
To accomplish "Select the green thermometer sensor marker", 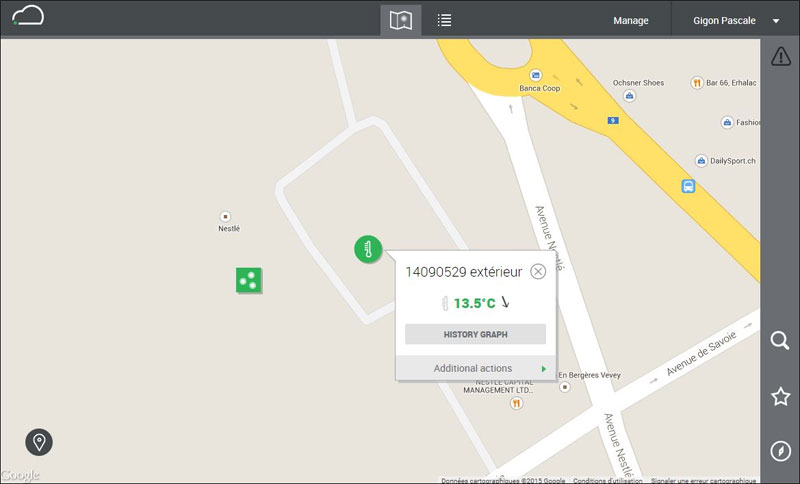I will [x=368, y=249].
